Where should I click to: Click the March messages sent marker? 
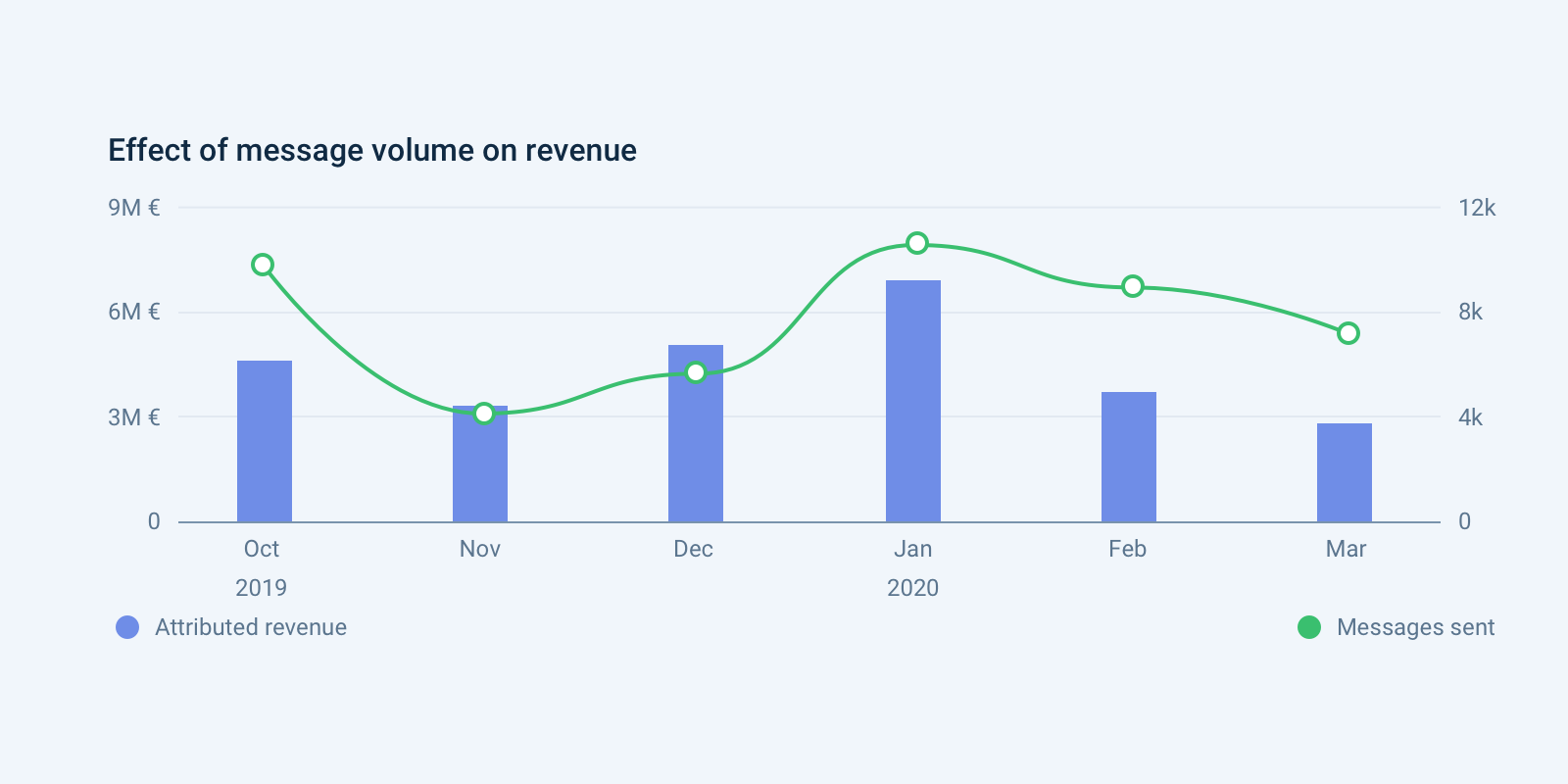point(1348,333)
